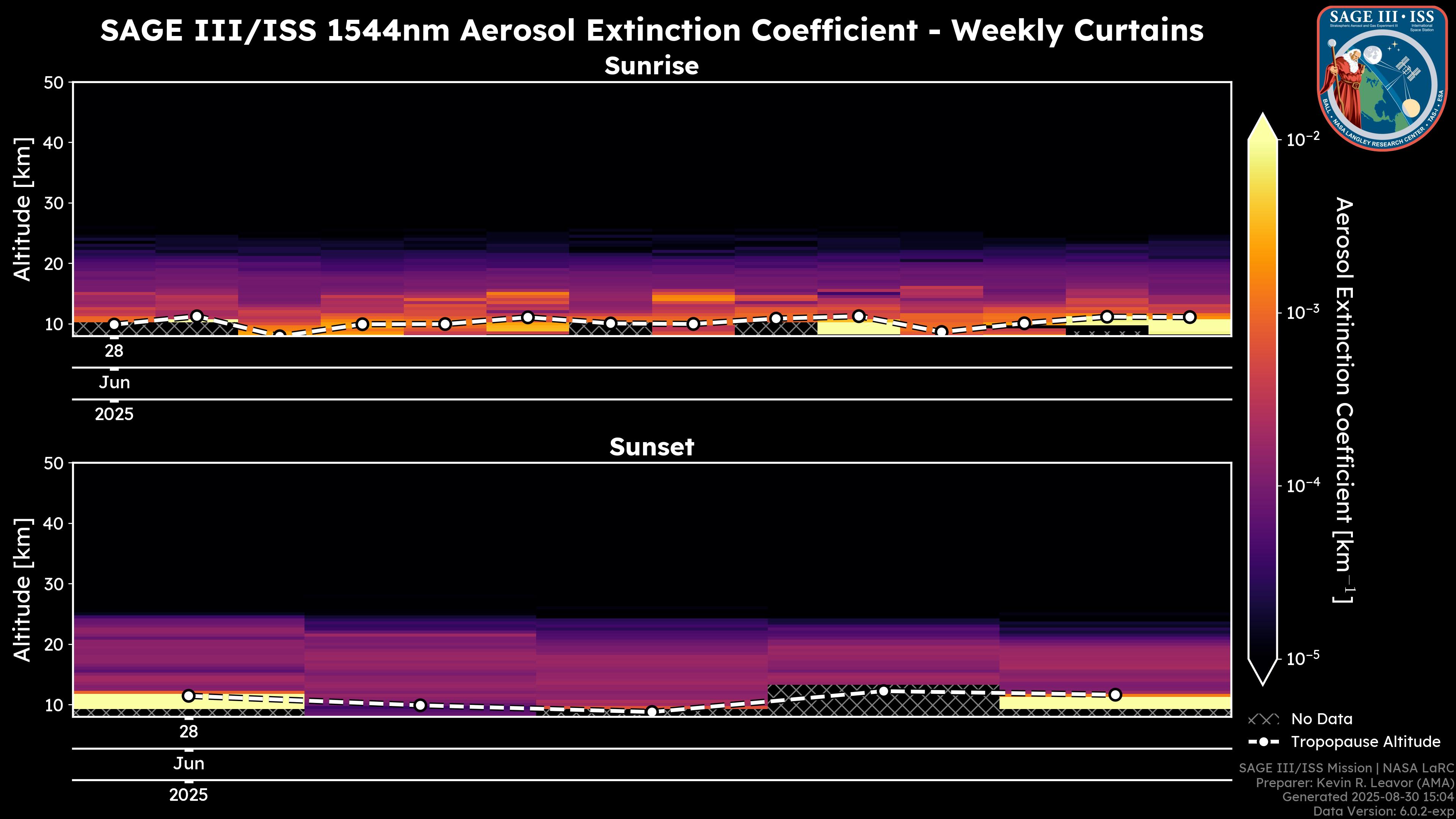Click the colorbar top arrow extension
Image resolution: width=1456 pixels, height=819 pixels.
click(1263, 127)
